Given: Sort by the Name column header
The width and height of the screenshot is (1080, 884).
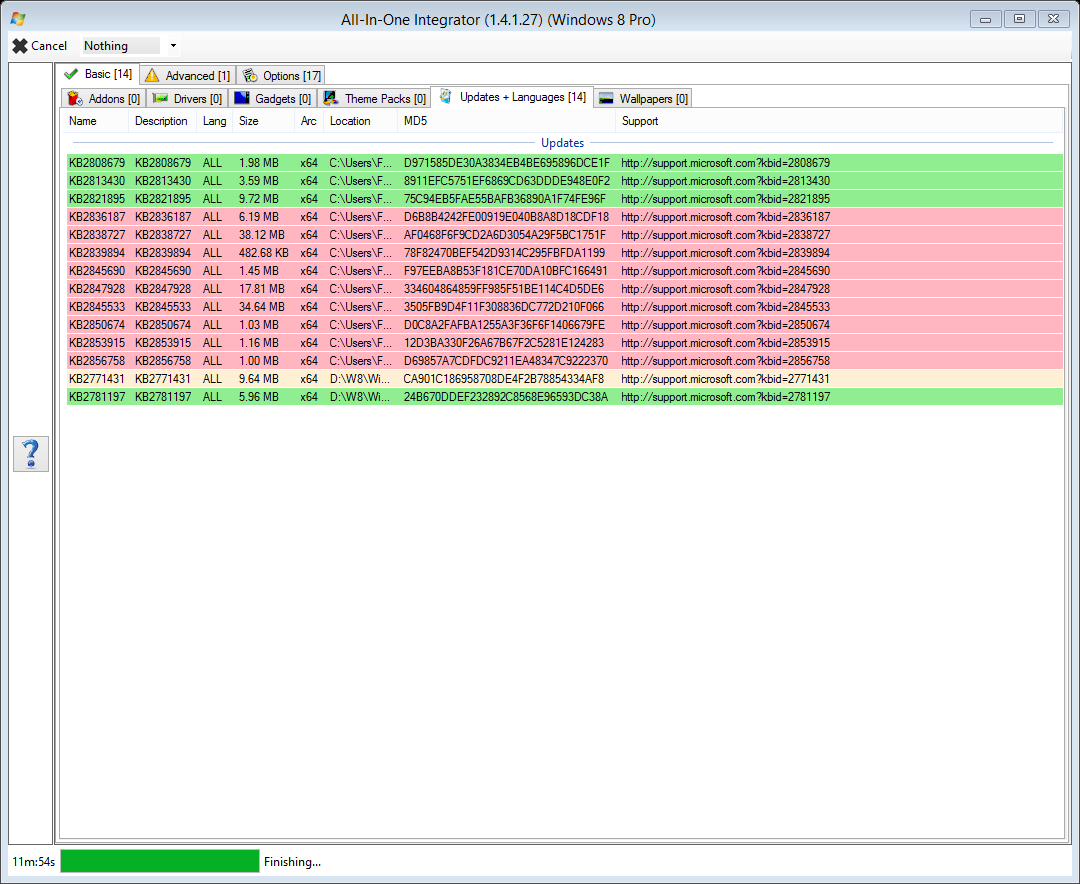Looking at the screenshot, I should point(96,121).
